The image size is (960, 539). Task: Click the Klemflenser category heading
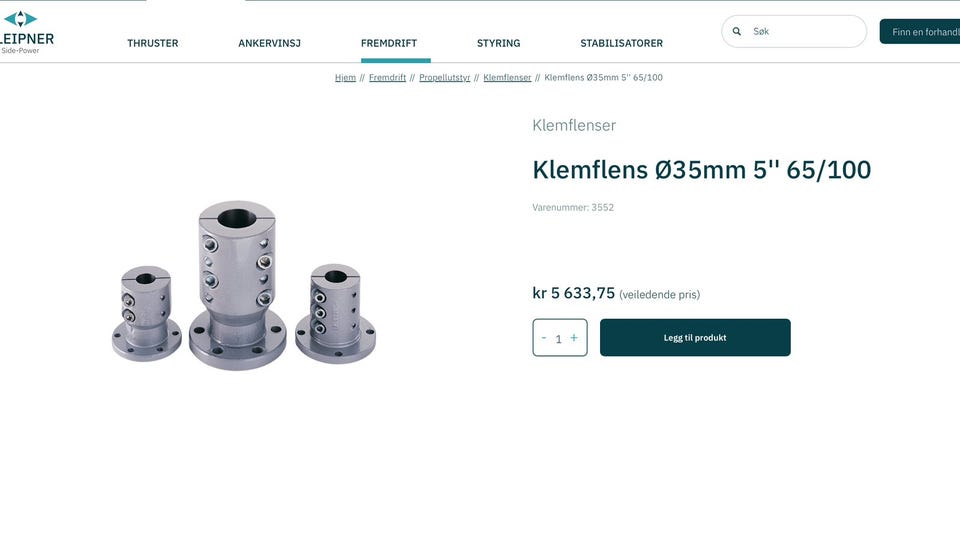pos(574,125)
